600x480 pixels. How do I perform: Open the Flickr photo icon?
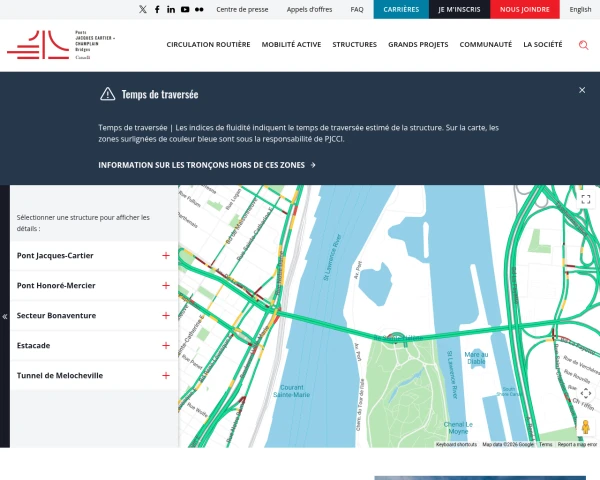[x=199, y=10]
